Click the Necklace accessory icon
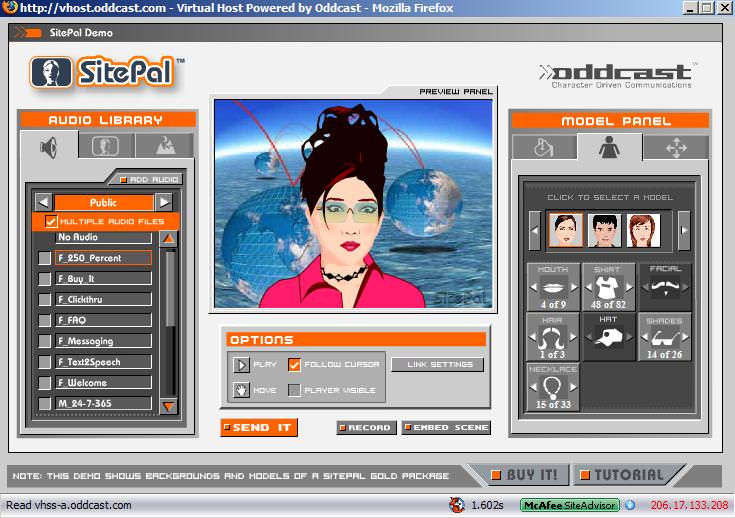Image resolution: width=735 pixels, height=518 pixels. point(552,388)
